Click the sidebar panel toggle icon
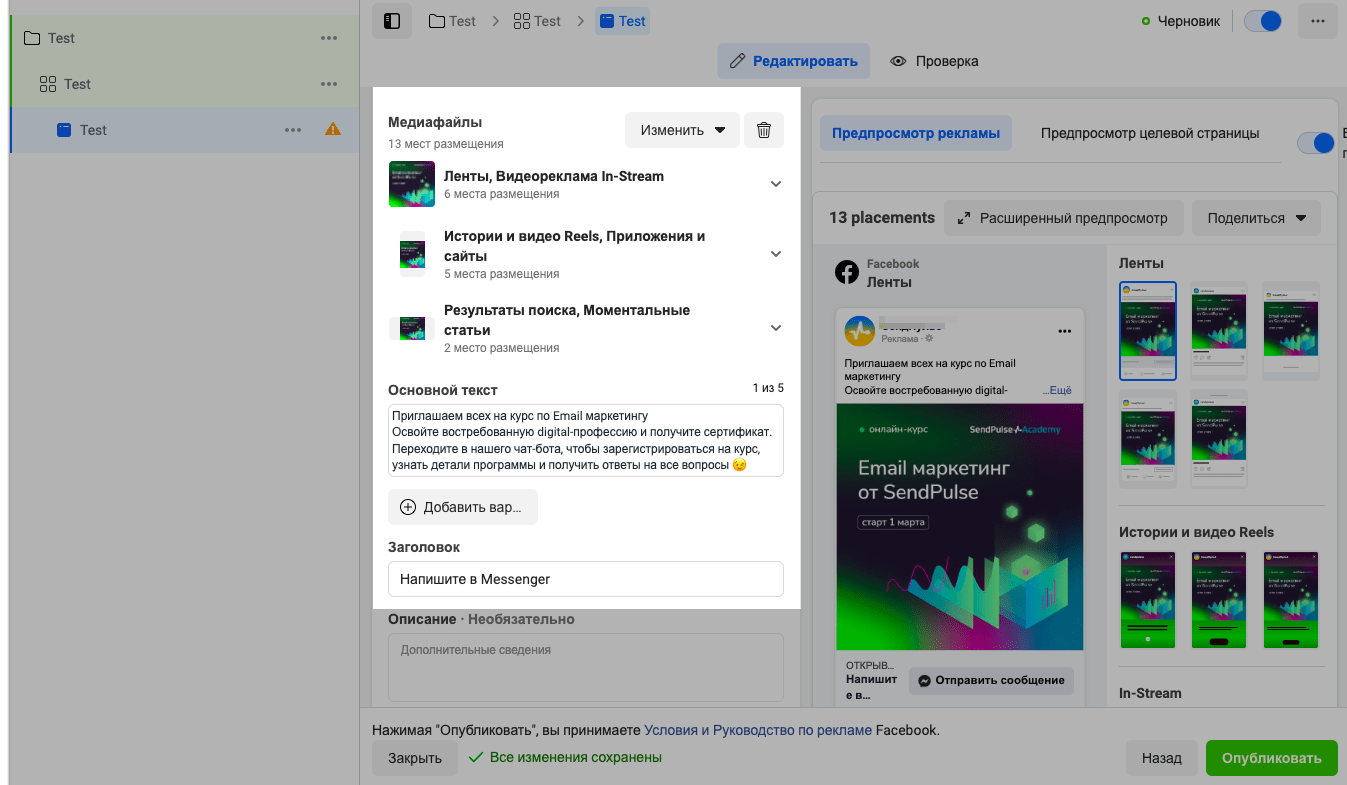The height and width of the screenshot is (785, 1347). click(x=392, y=21)
